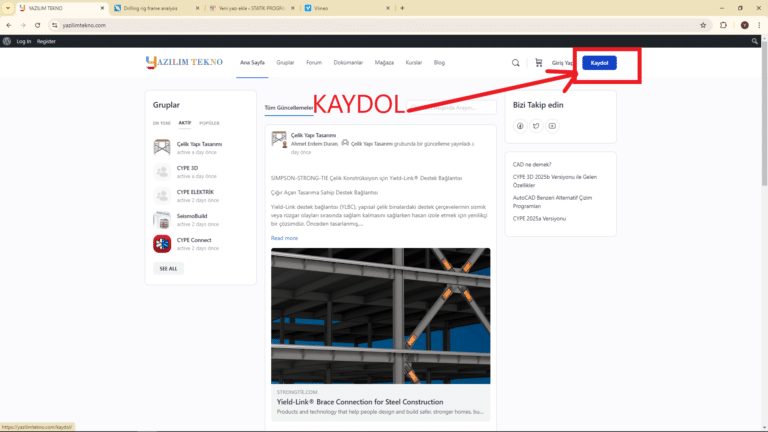Open the site search magnifier icon
Viewport: 768px width, 432px height.
click(516, 62)
